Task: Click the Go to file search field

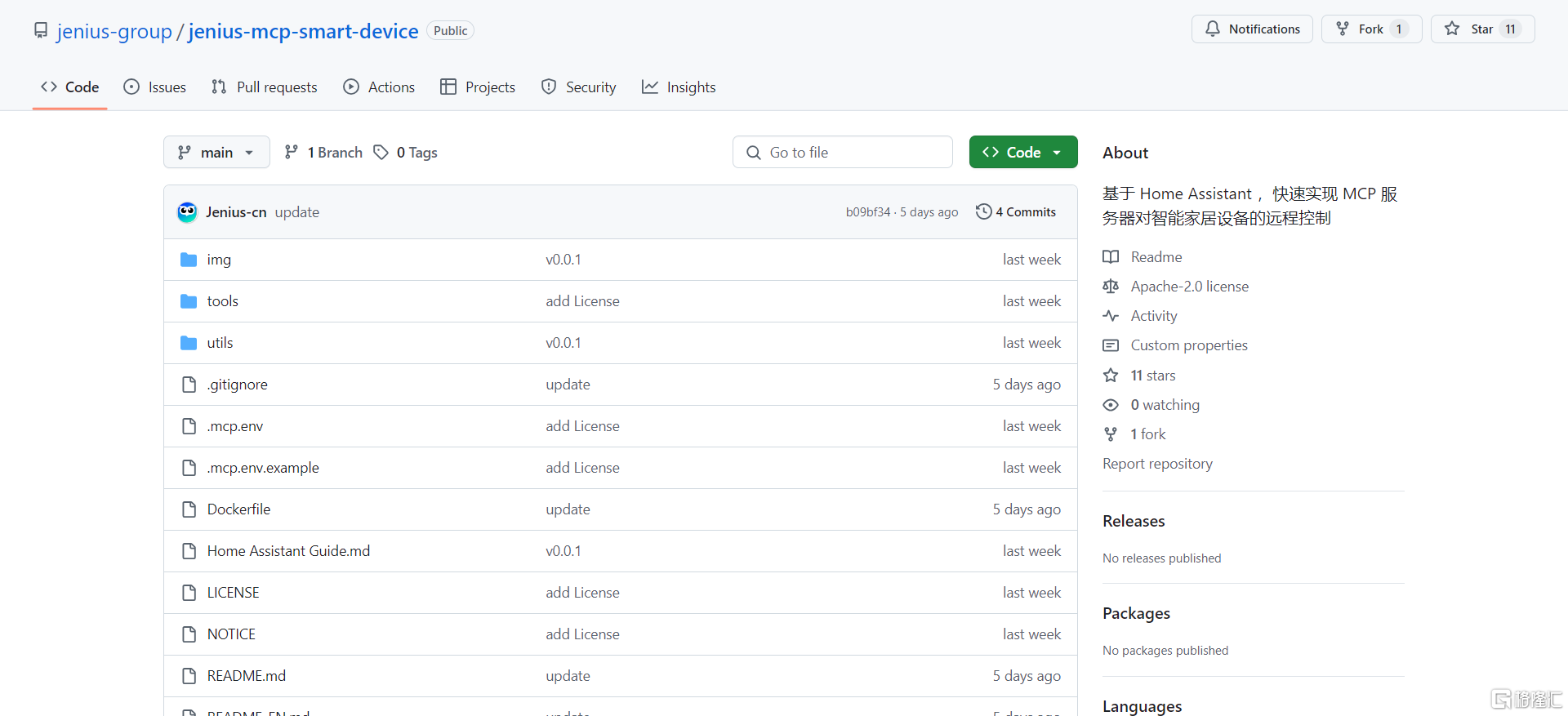Action: click(x=843, y=152)
